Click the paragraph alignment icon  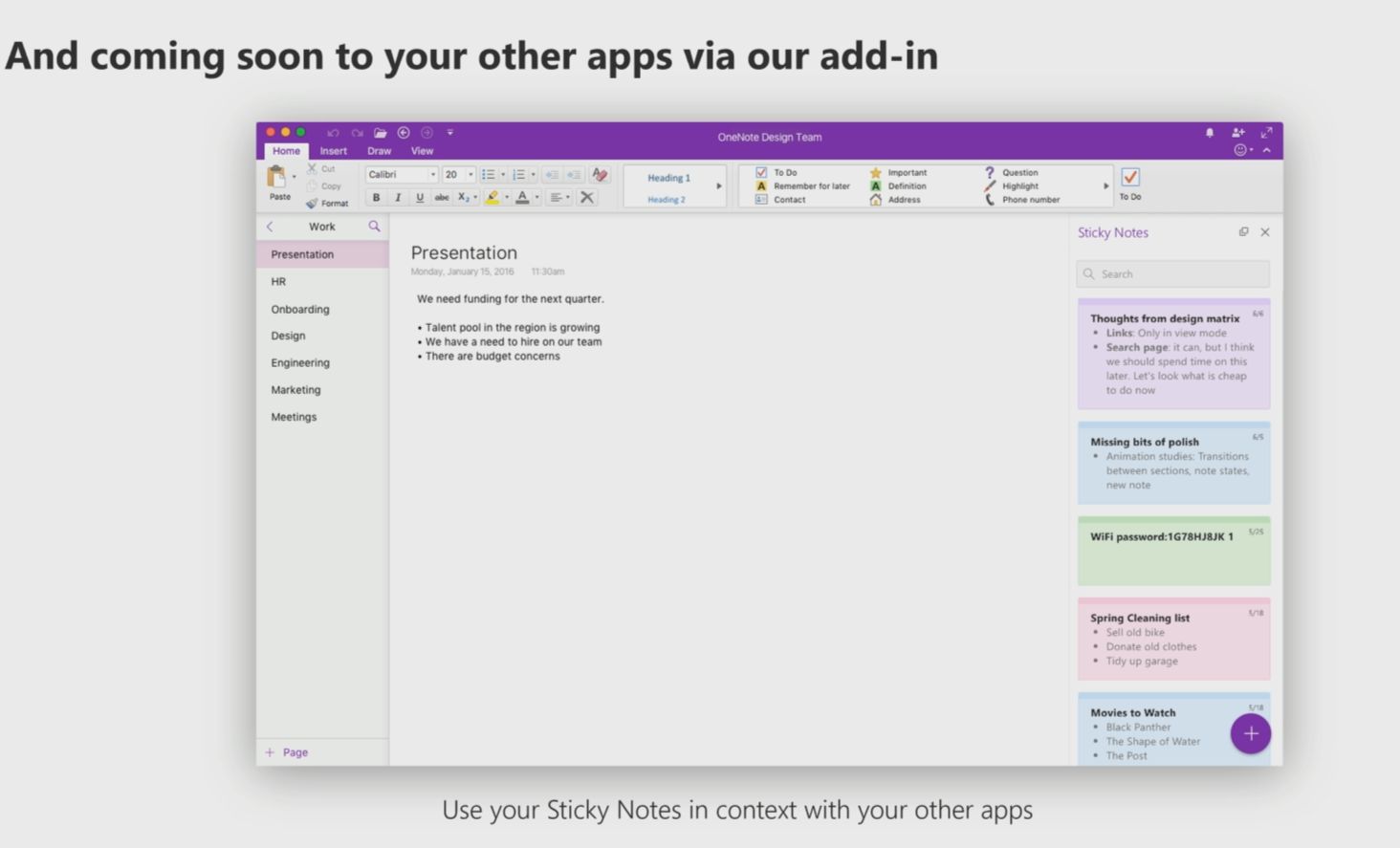pyautogui.click(x=556, y=197)
